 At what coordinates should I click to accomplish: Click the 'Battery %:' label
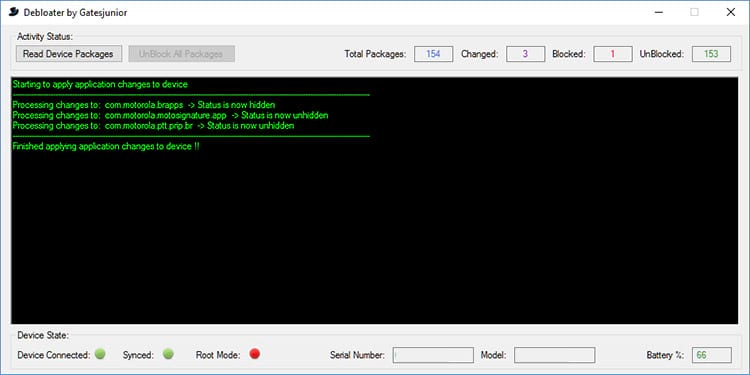(x=665, y=355)
